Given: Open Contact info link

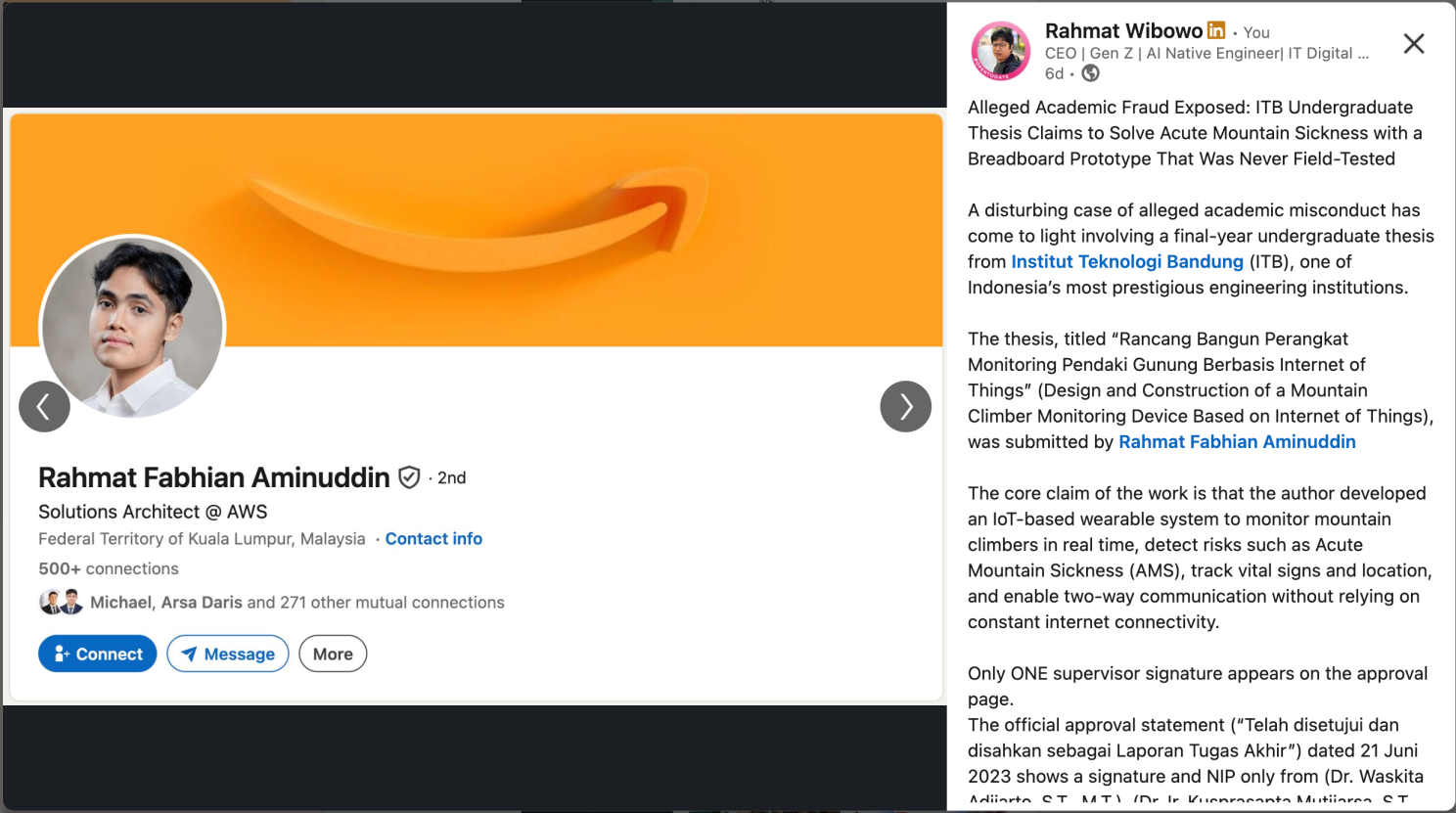Looking at the screenshot, I should click(433, 538).
